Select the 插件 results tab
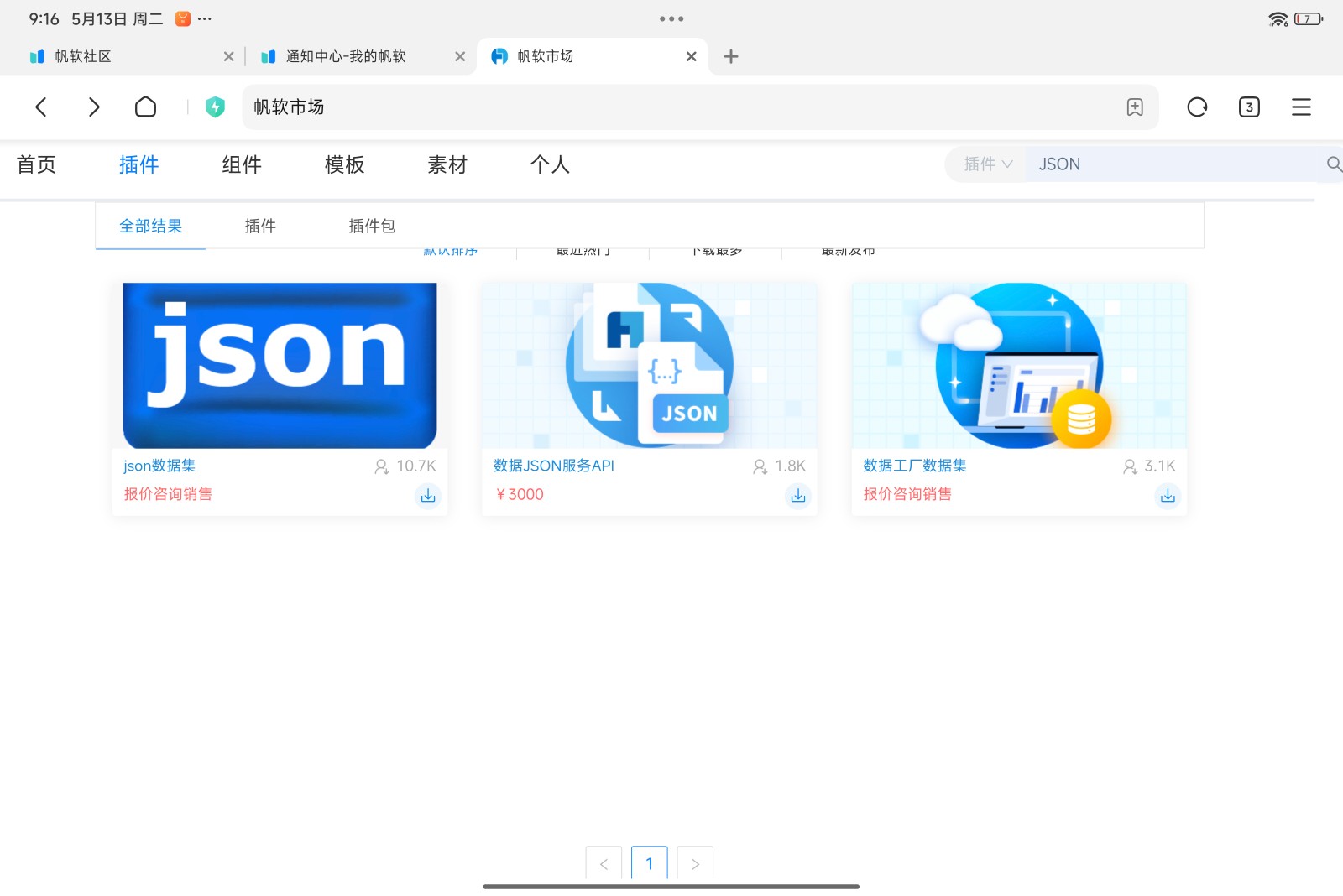This screenshot has width=1343, height=896. click(x=260, y=226)
